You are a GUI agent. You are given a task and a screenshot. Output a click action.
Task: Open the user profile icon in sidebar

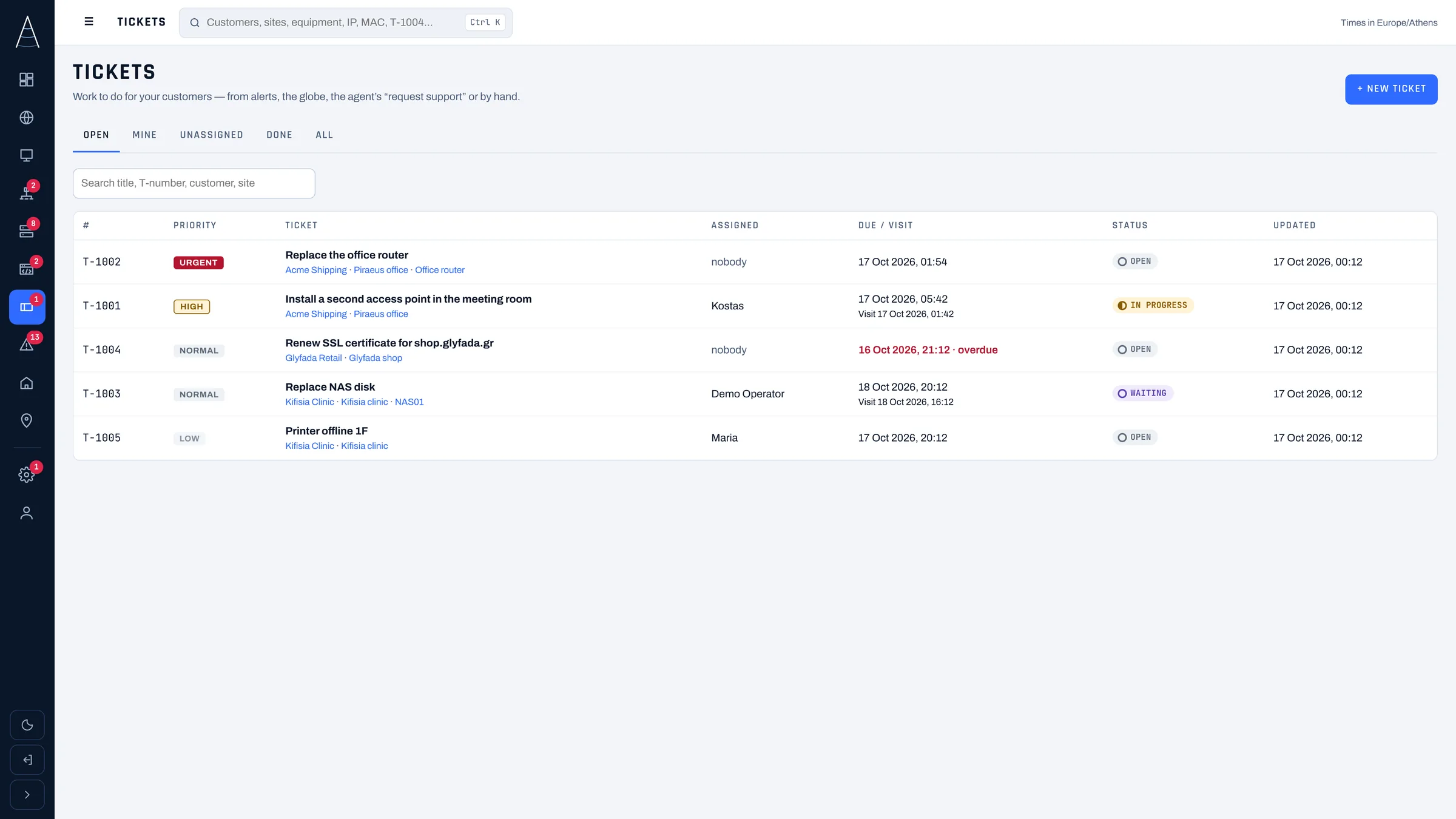(x=27, y=513)
